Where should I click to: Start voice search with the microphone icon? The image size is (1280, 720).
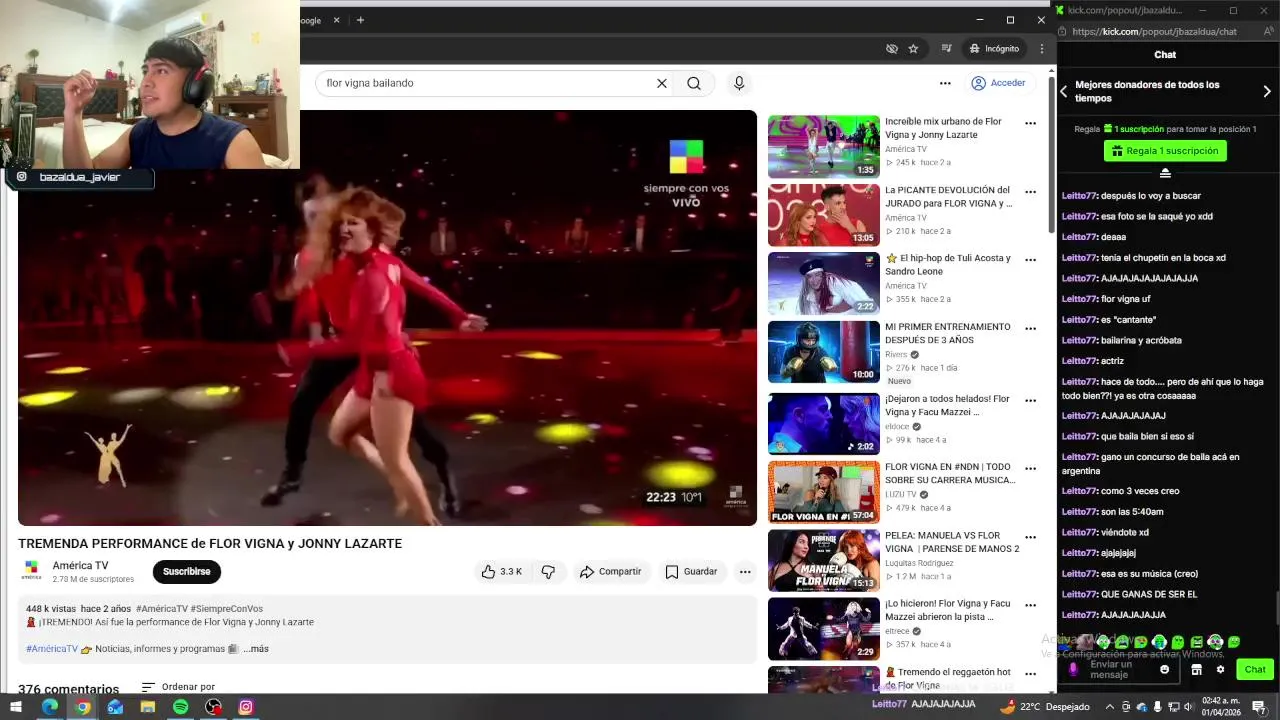click(x=739, y=83)
